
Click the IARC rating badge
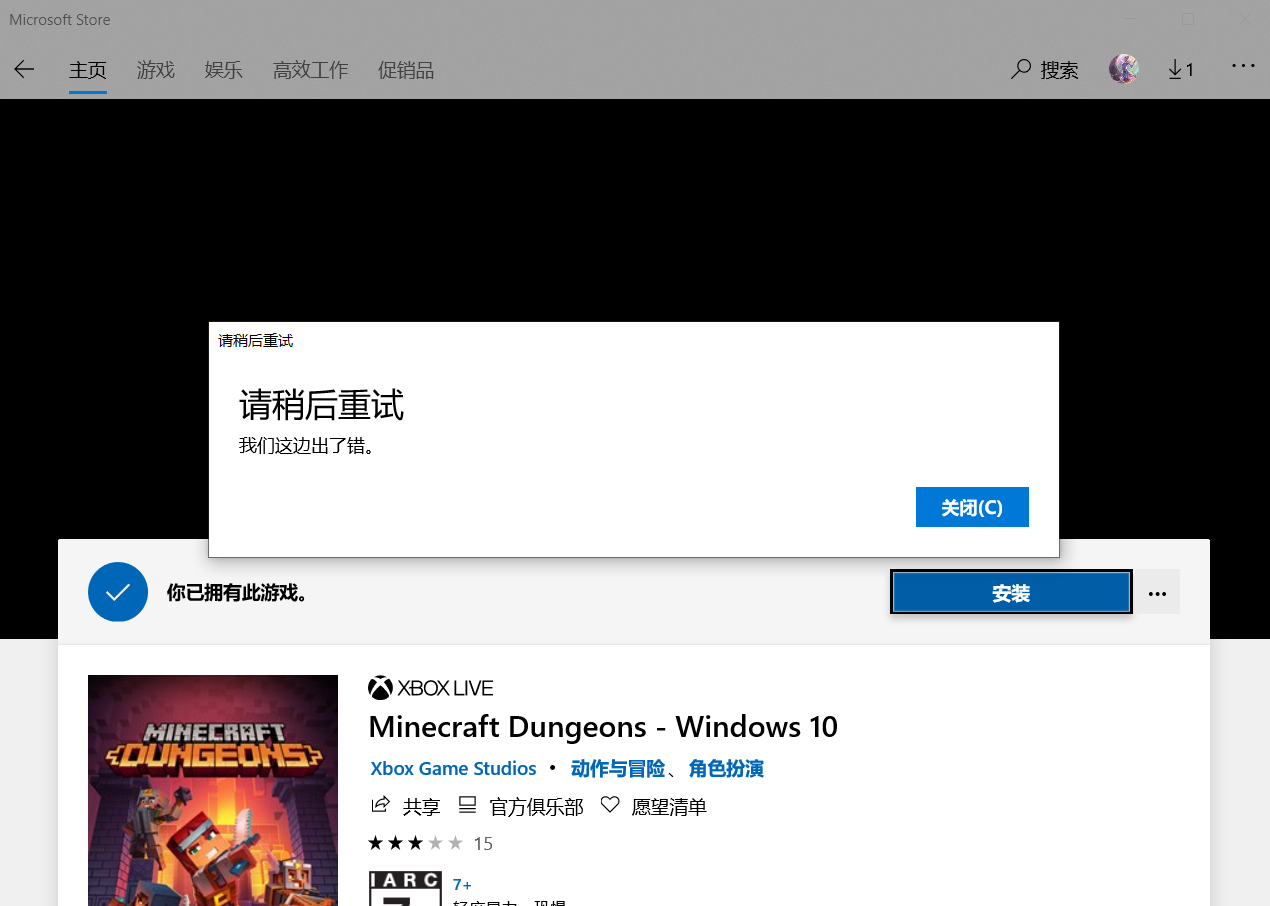(x=405, y=888)
